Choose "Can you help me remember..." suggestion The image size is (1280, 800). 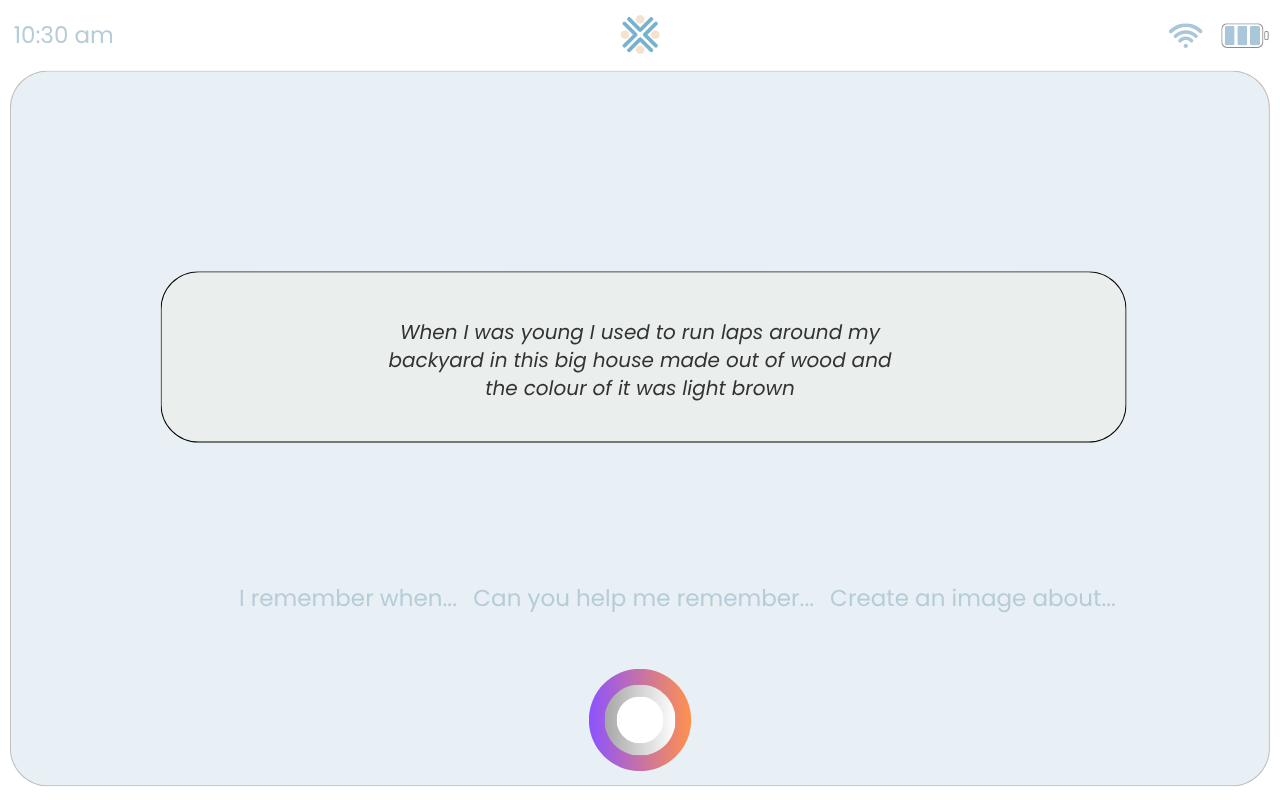[643, 598]
